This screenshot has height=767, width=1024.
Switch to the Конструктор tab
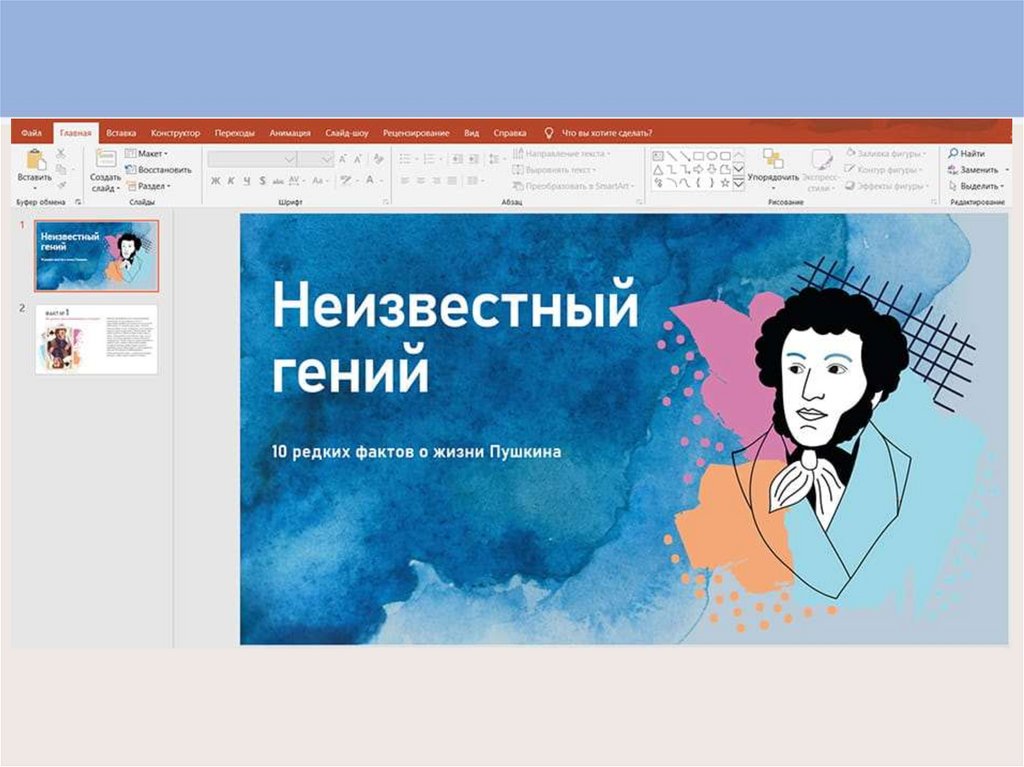175,133
